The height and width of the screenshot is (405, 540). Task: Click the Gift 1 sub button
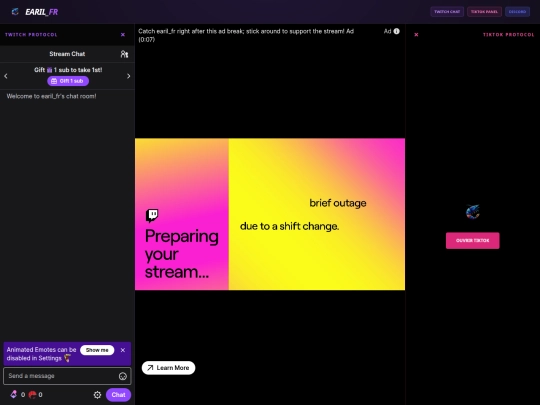pyautogui.click(x=68, y=81)
